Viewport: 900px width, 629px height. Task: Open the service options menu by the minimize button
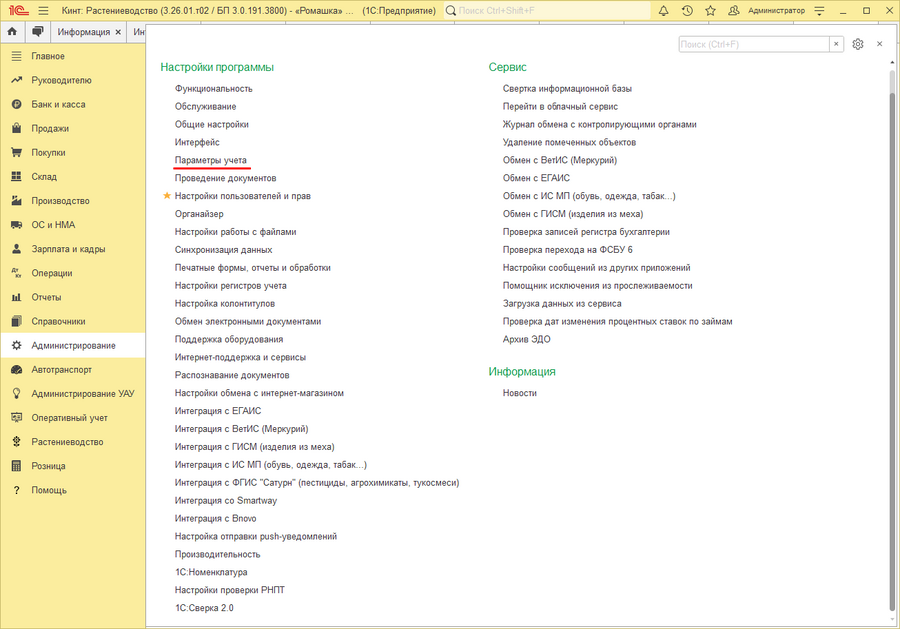[818, 10]
